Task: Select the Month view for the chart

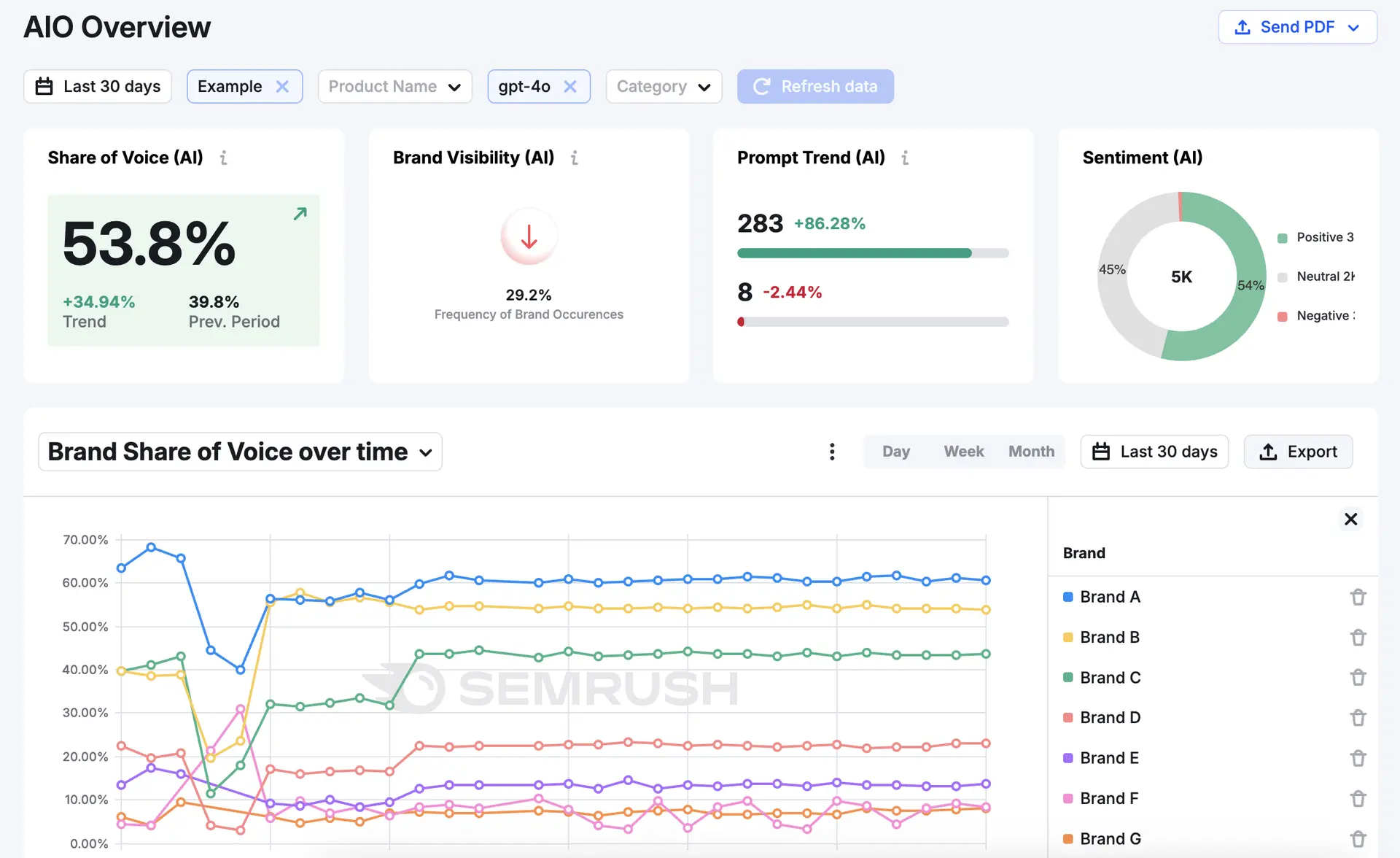Action: point(1031,451)
